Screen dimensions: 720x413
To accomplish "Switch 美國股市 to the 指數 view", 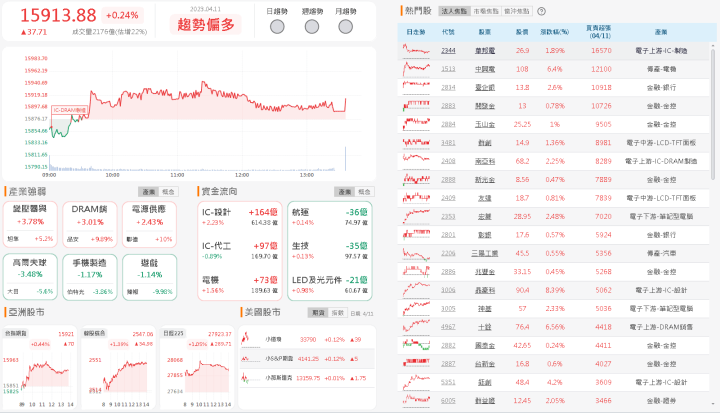I will click(338, 313).
